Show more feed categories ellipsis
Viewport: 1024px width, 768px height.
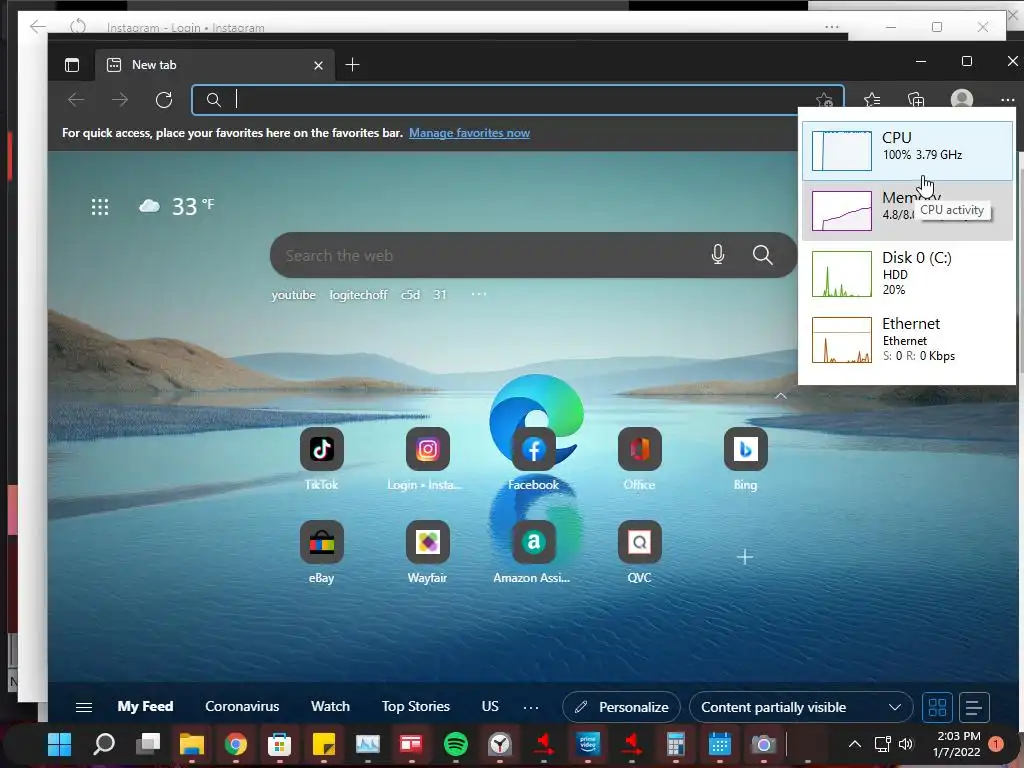pos(531,707)
